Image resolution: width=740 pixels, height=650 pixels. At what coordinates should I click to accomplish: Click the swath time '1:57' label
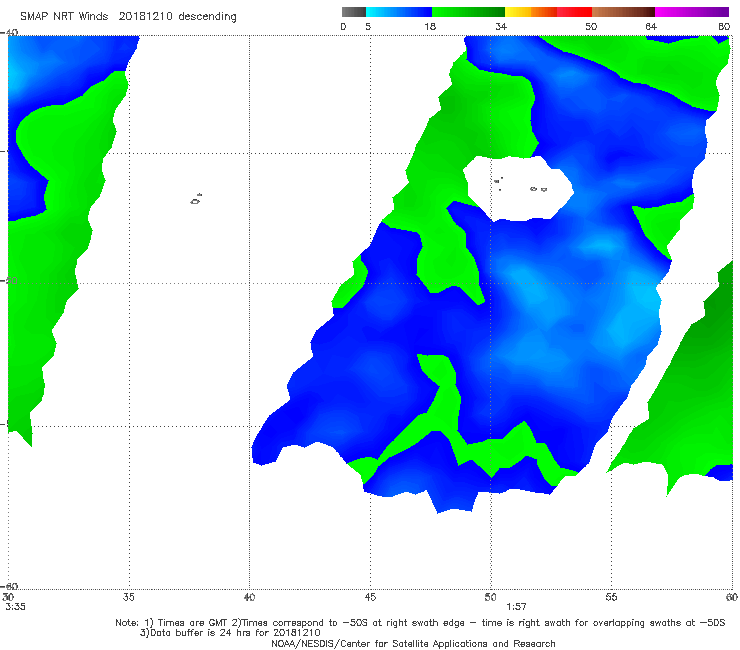click(516, 607)
